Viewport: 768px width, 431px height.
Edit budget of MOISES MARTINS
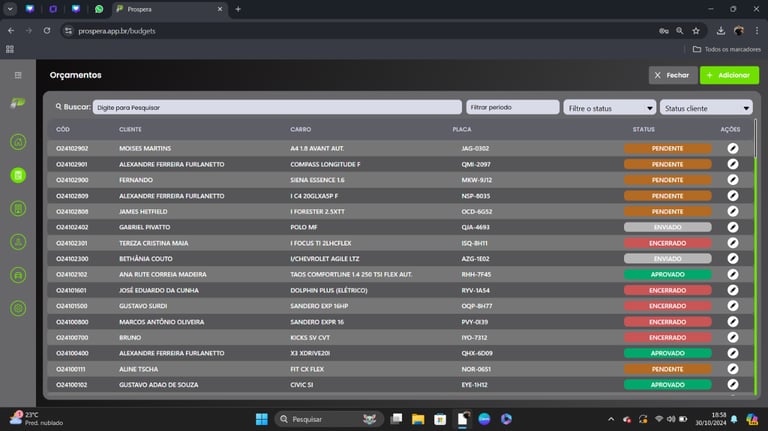pyautogui.click(x=733, y=148)
